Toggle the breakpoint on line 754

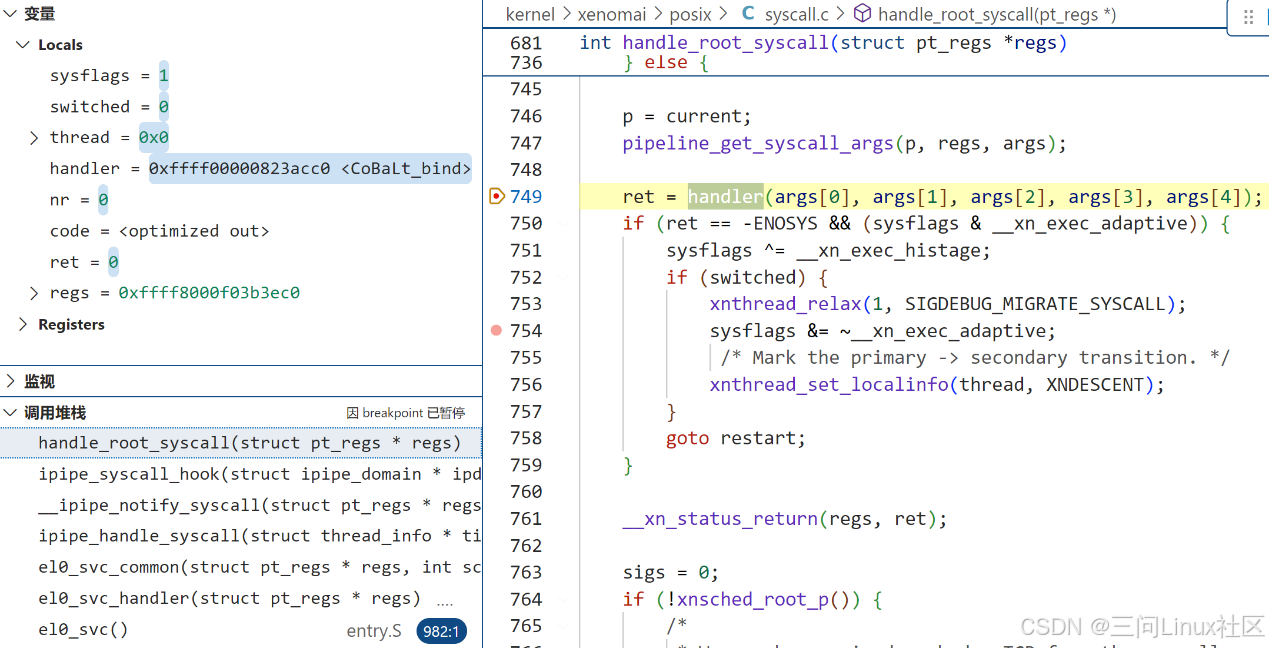click(496, 330)
